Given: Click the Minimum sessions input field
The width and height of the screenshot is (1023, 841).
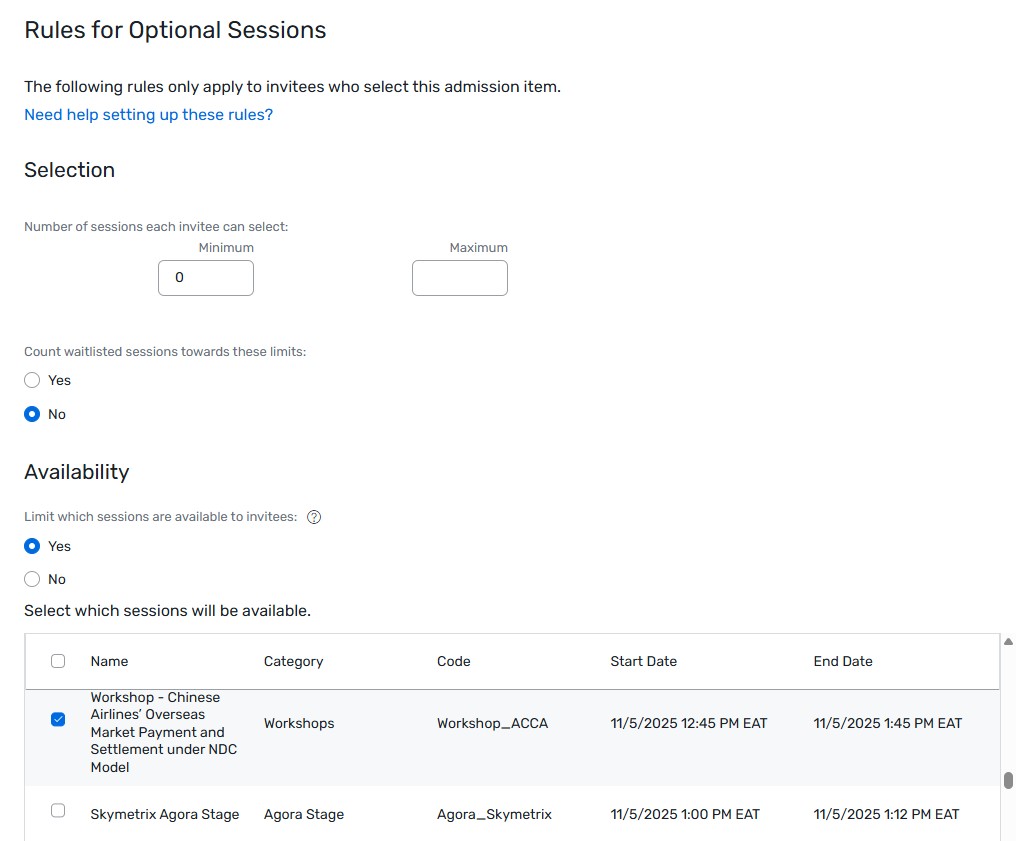Looking at the screenshot, I should 206,278.
